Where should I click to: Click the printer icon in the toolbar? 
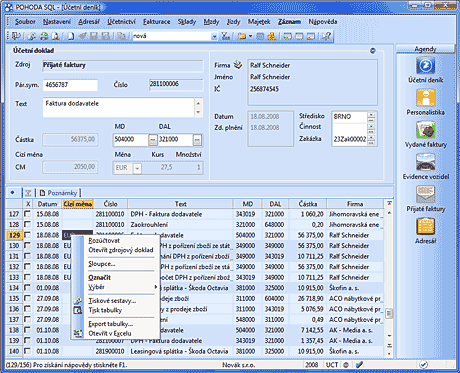pyautogui.click(x=44, y=36)
